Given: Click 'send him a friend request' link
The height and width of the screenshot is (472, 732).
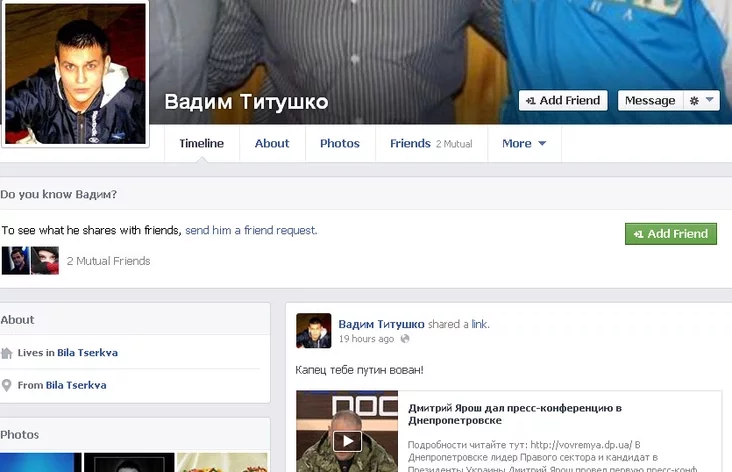Looking at the screenshot, I should pos(251,230).
